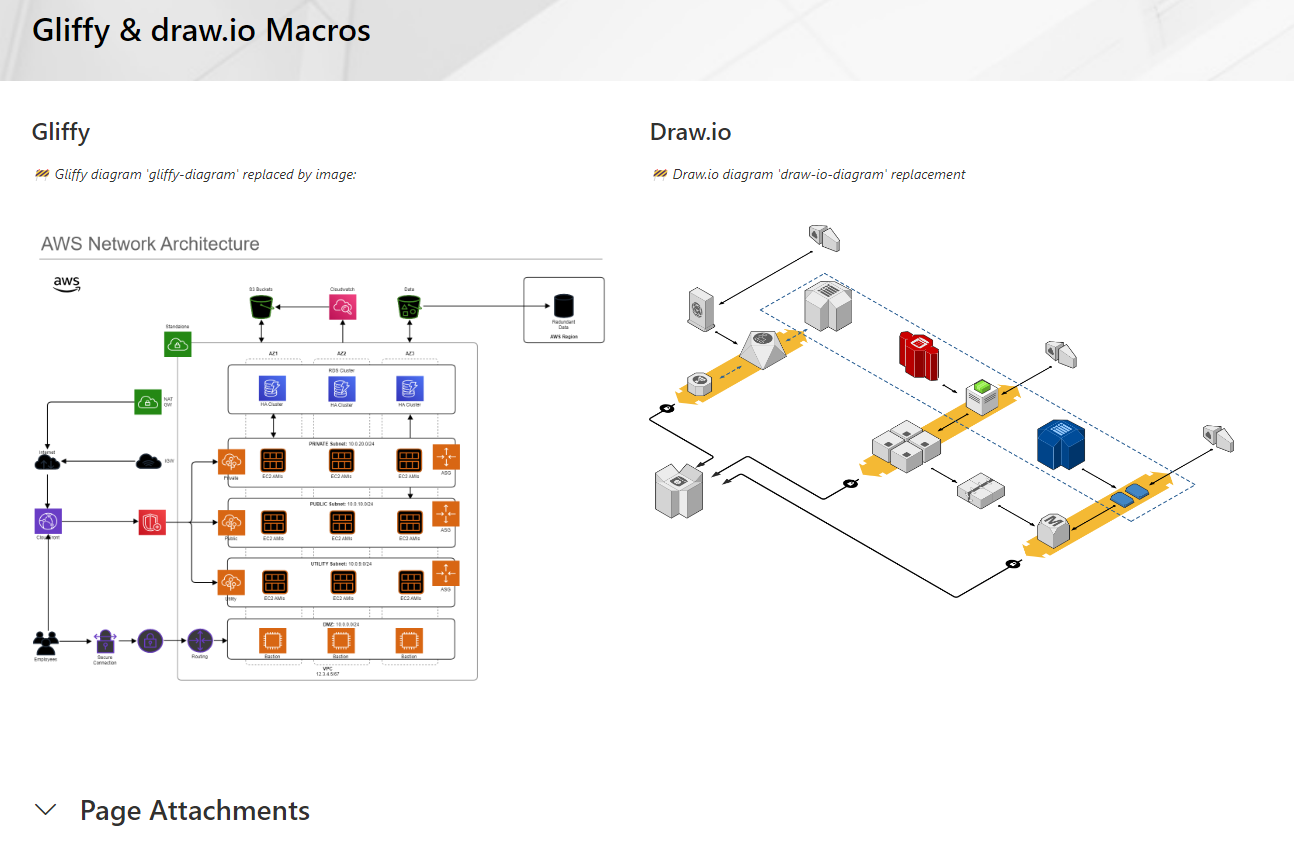Select the Employees people icon
This screenshot has height=843, width=1294.
[x=46, y=642]
